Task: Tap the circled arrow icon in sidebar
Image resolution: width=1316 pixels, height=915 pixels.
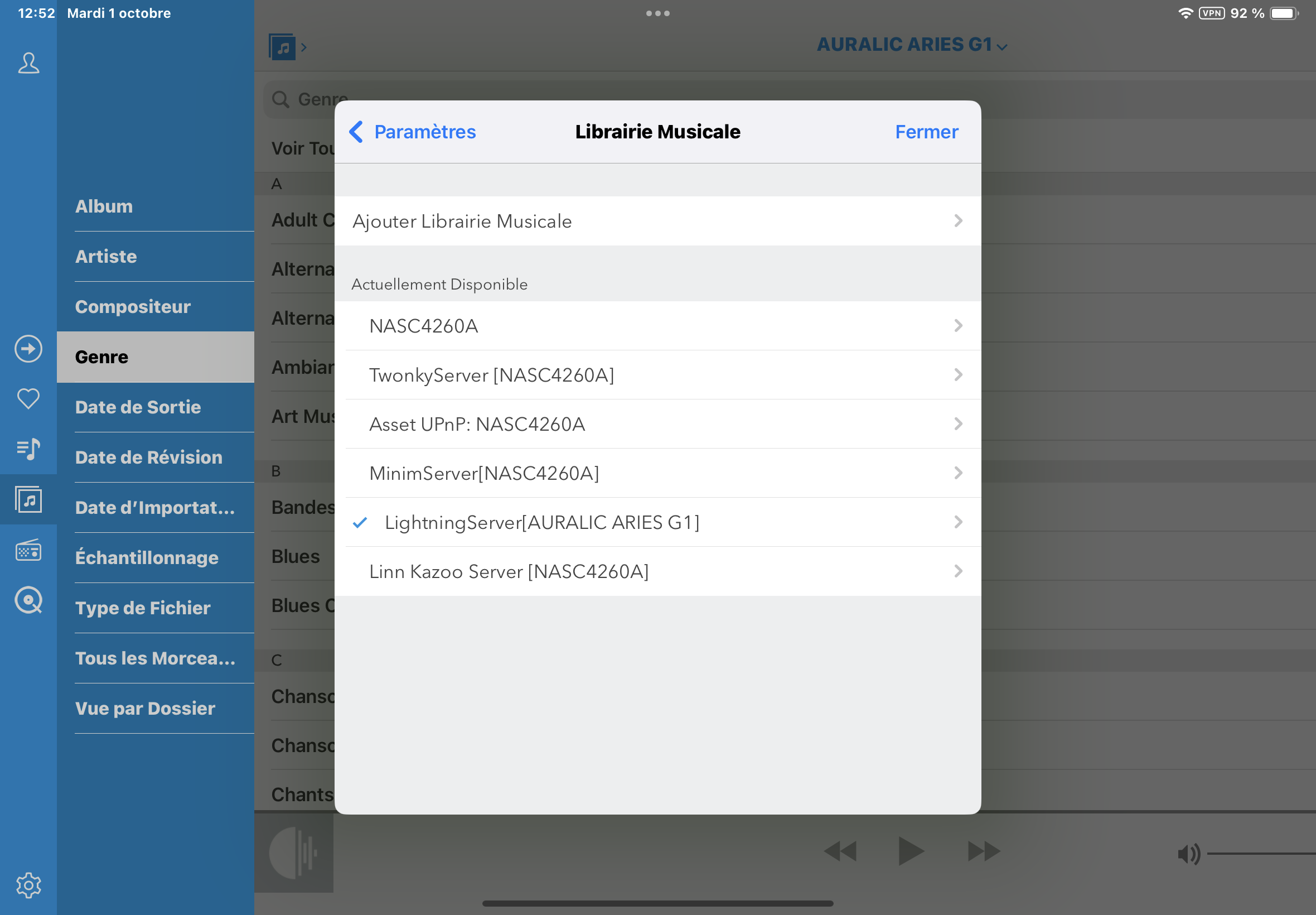Action: tap(28, 349)
